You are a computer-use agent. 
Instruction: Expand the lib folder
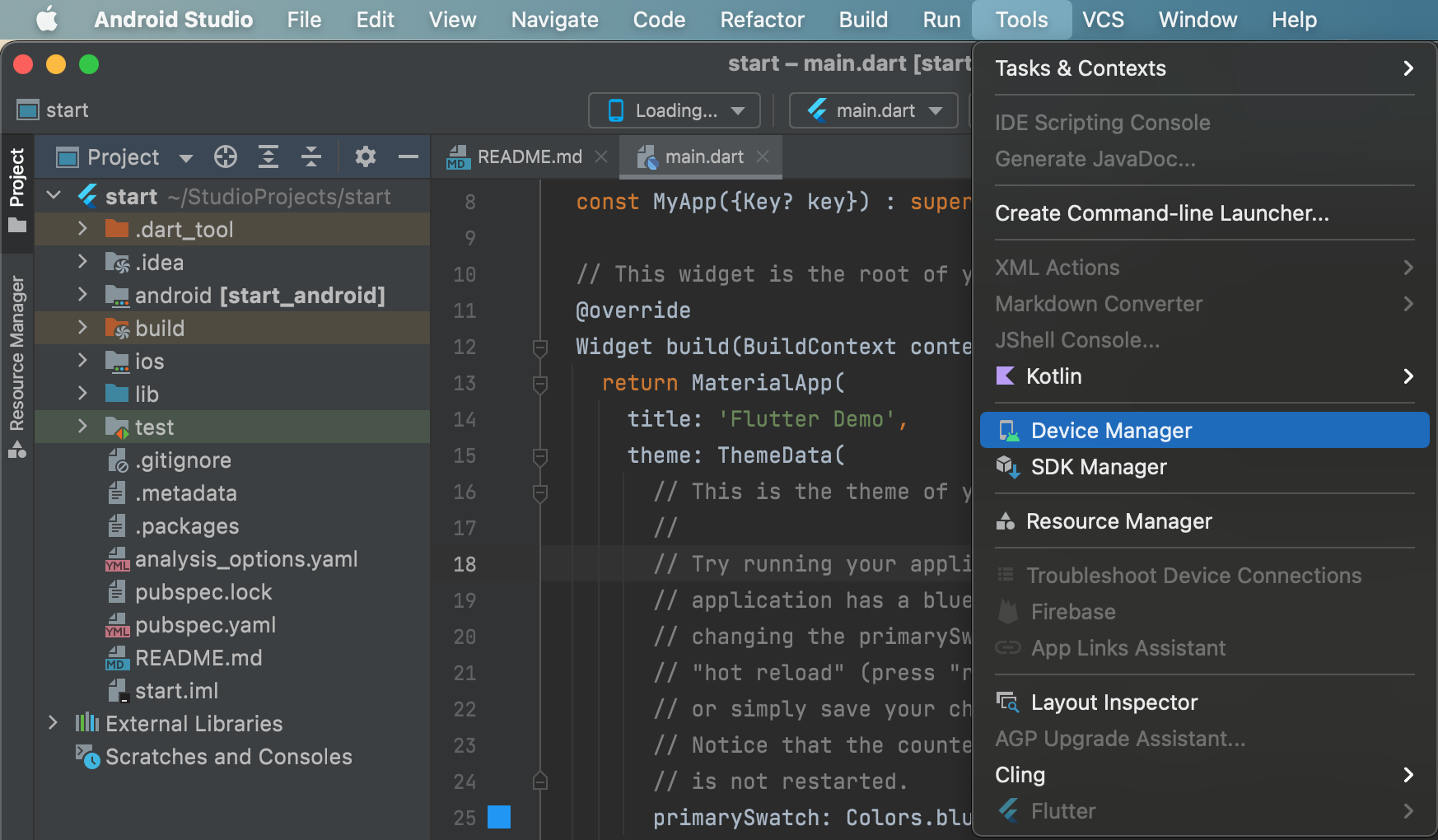82,394
